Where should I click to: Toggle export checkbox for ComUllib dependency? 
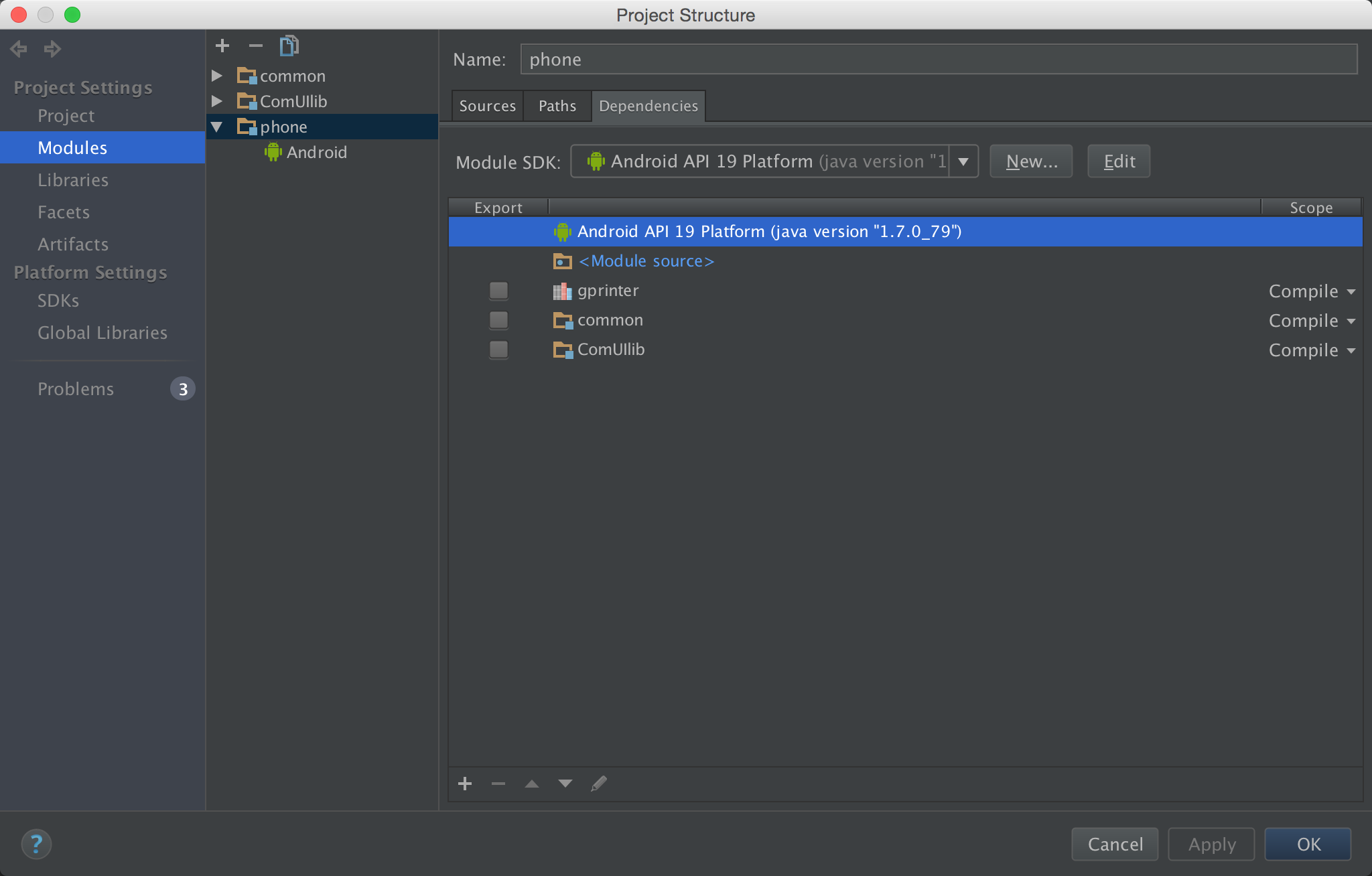(498, 349)
